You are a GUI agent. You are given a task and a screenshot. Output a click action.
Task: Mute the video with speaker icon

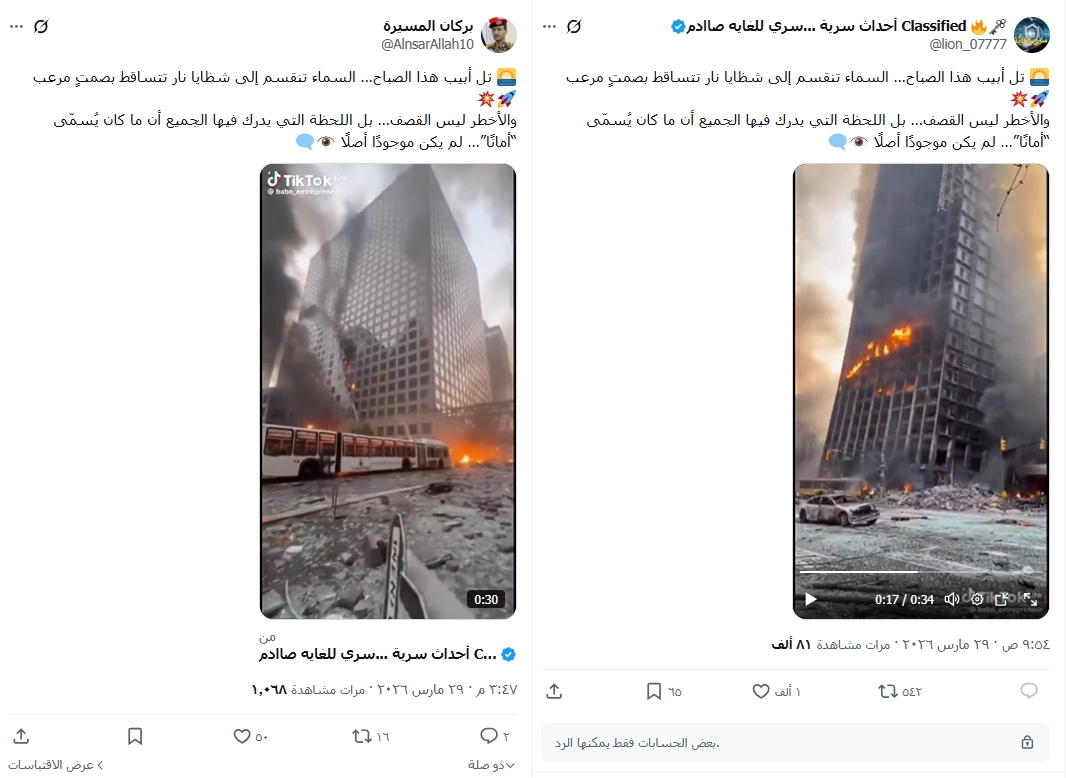(952, 599)
